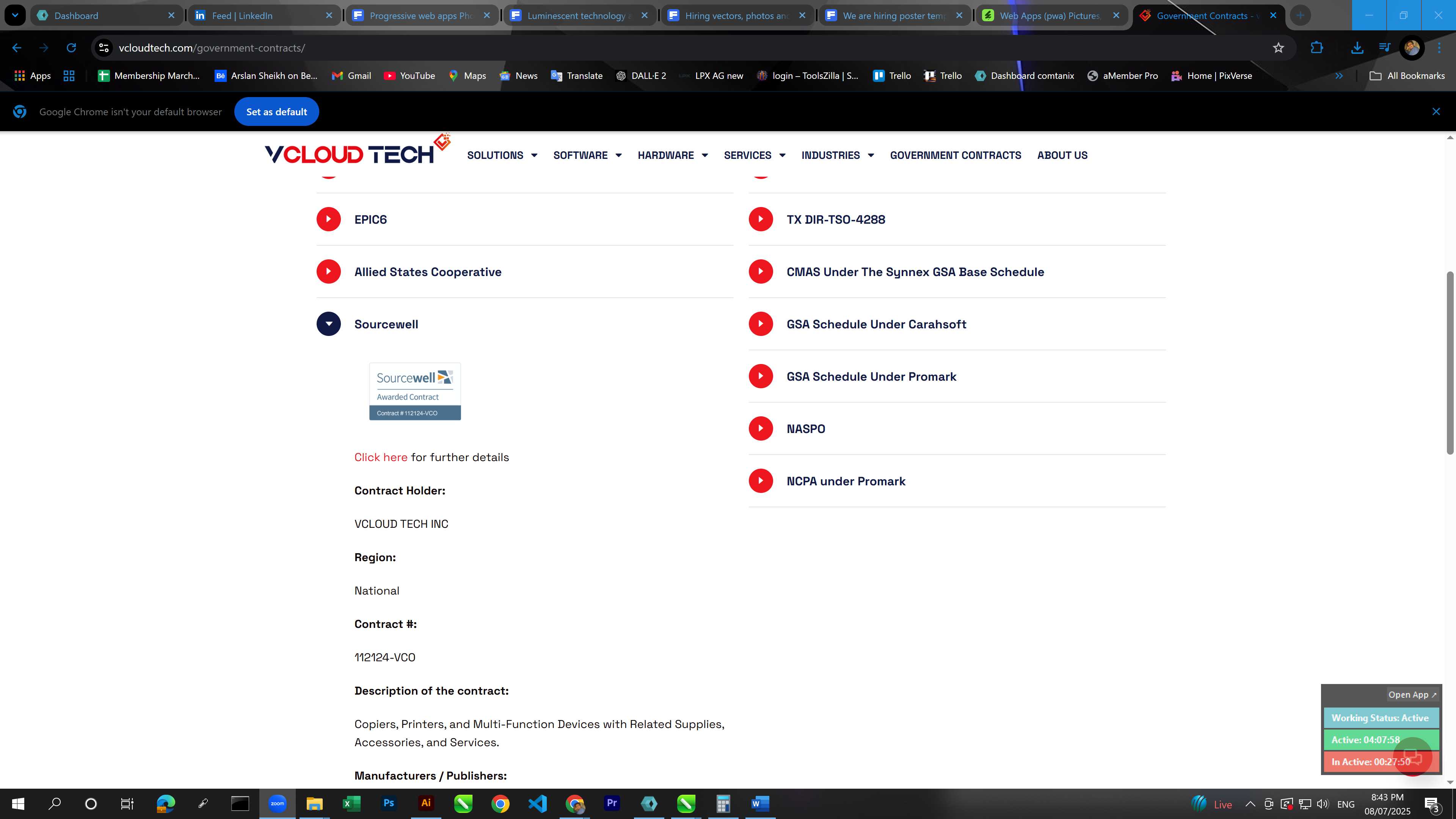Open Photoshop from the taskbar

389,803
